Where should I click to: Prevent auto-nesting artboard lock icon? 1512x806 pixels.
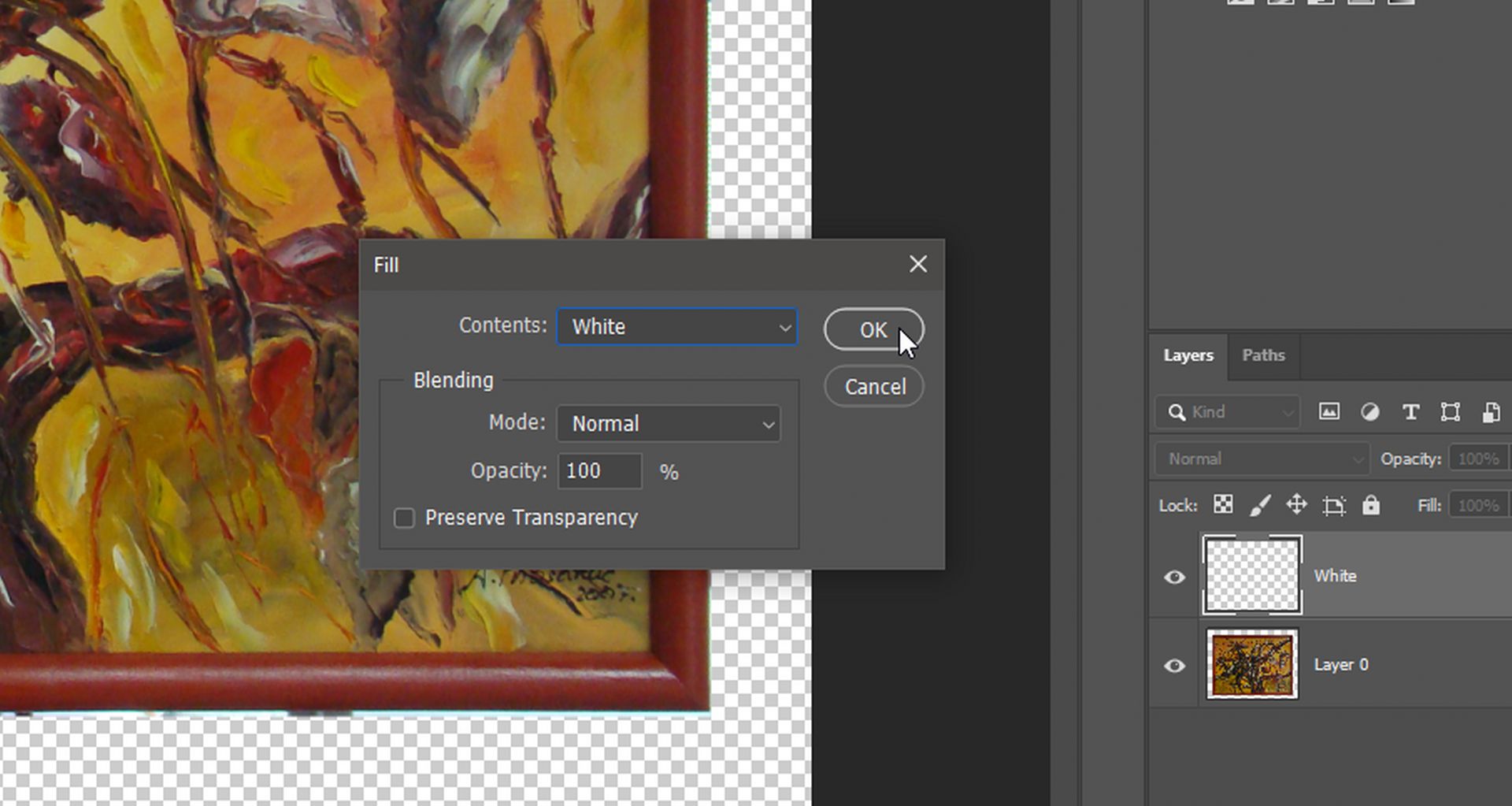click(1333, 506)
